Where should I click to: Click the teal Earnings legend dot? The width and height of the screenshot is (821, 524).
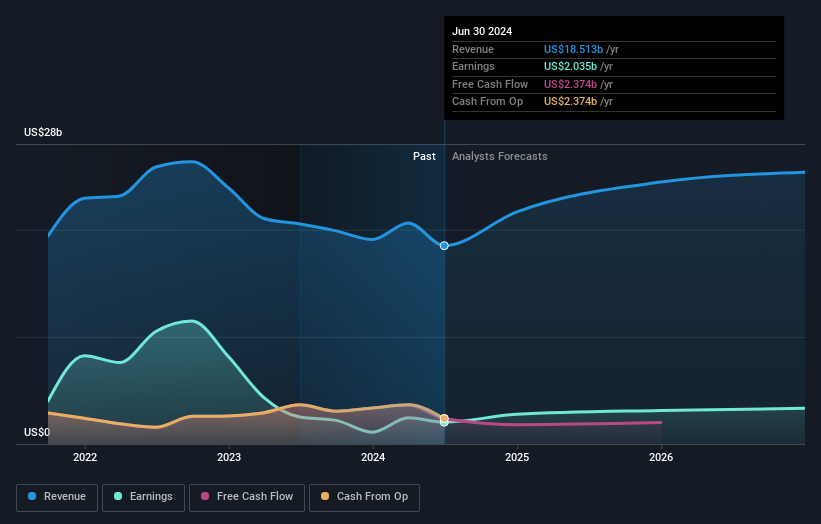pos(118,496)
